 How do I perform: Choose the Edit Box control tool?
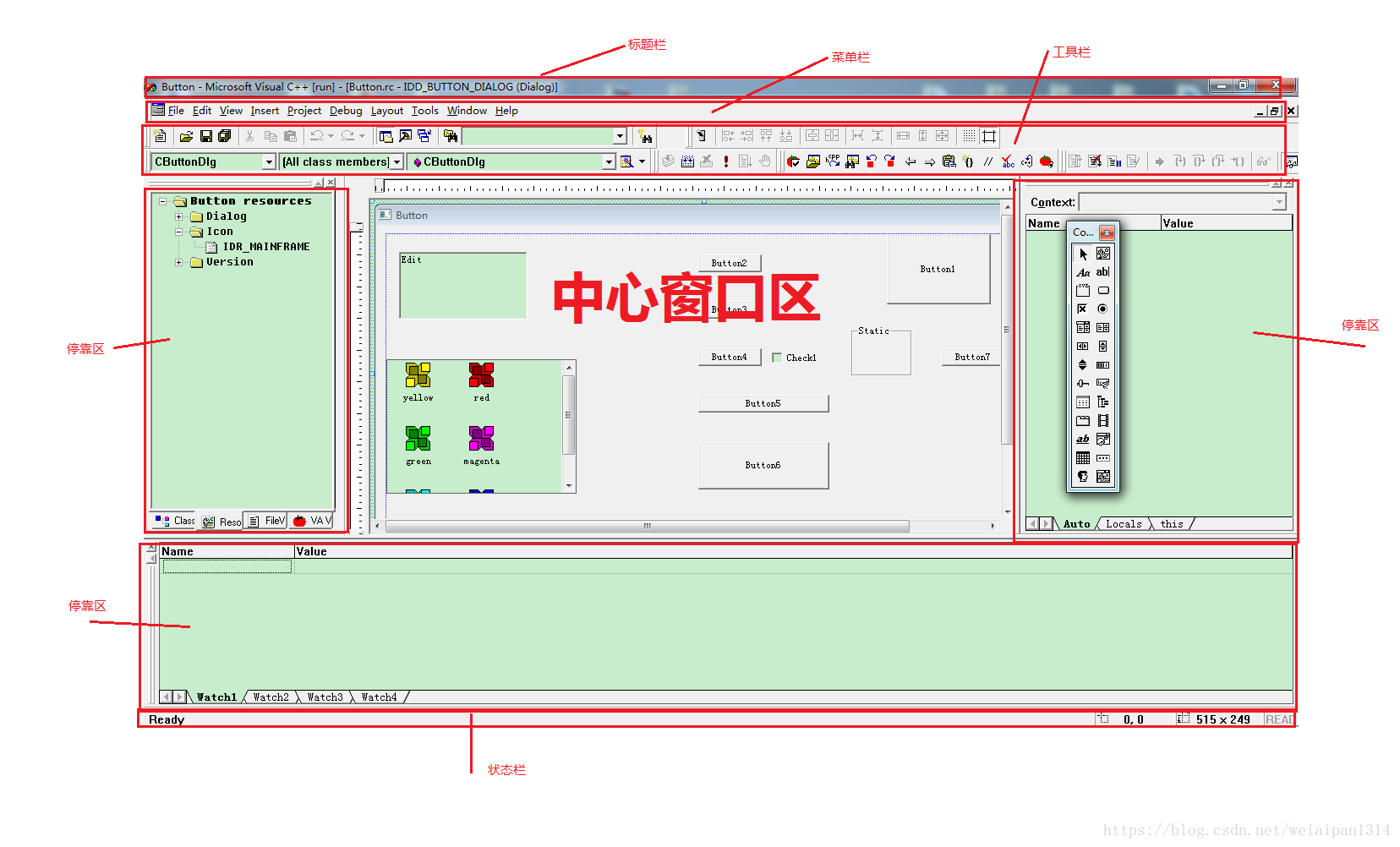[1103, 272]
